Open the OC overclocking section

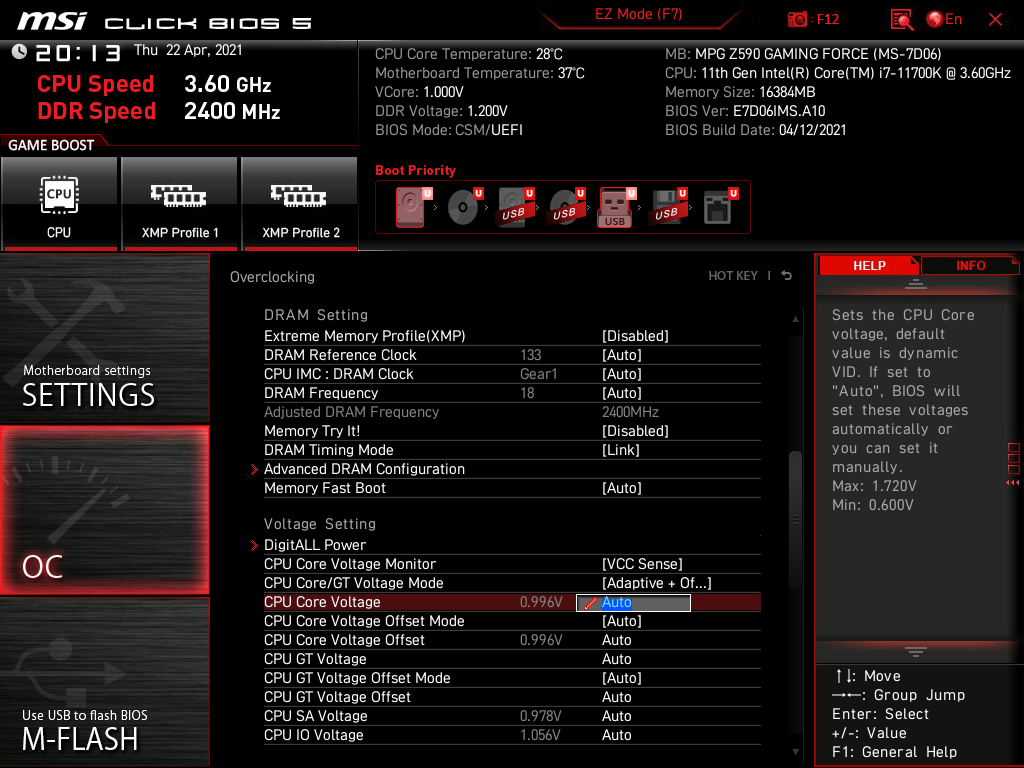click(x=104, y=510)
